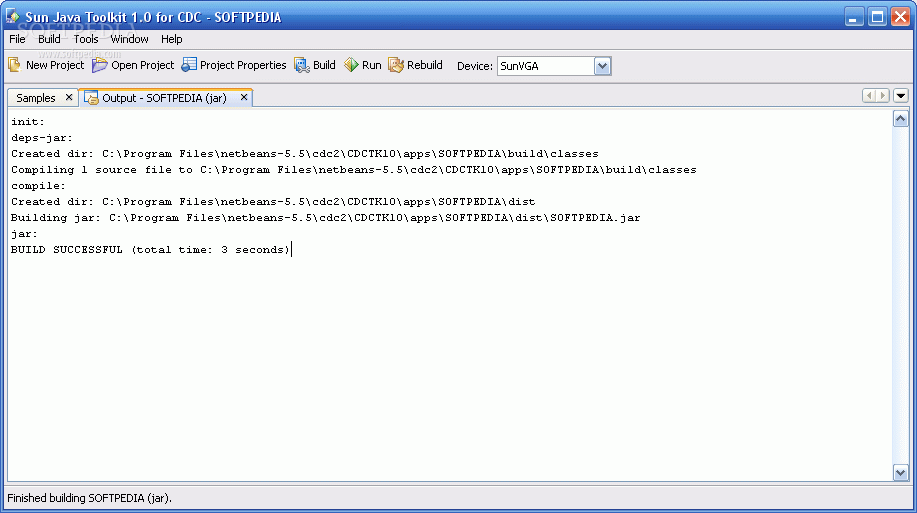
Task: Select the Output - SOFTPEDIA (jar) tab
Action: [164, 98]
